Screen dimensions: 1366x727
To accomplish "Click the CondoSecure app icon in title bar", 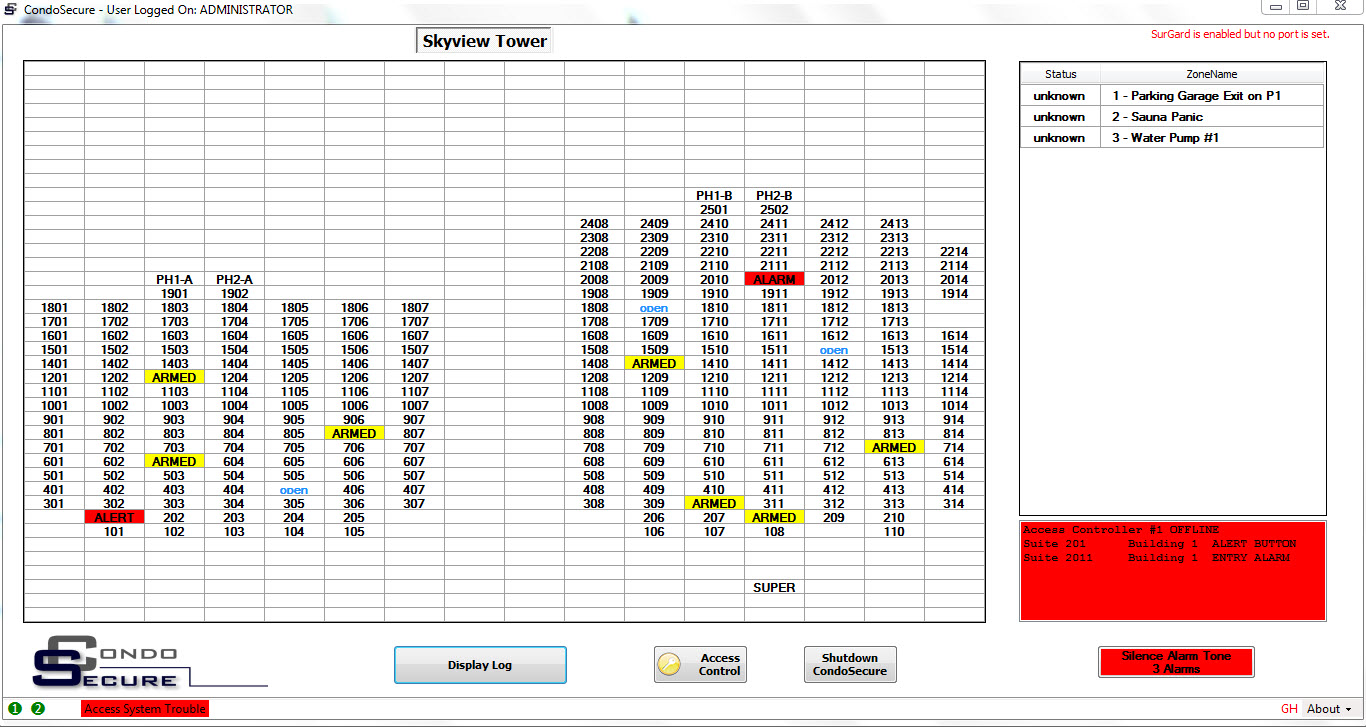I will pyautogui.click(x=10, y=10).
